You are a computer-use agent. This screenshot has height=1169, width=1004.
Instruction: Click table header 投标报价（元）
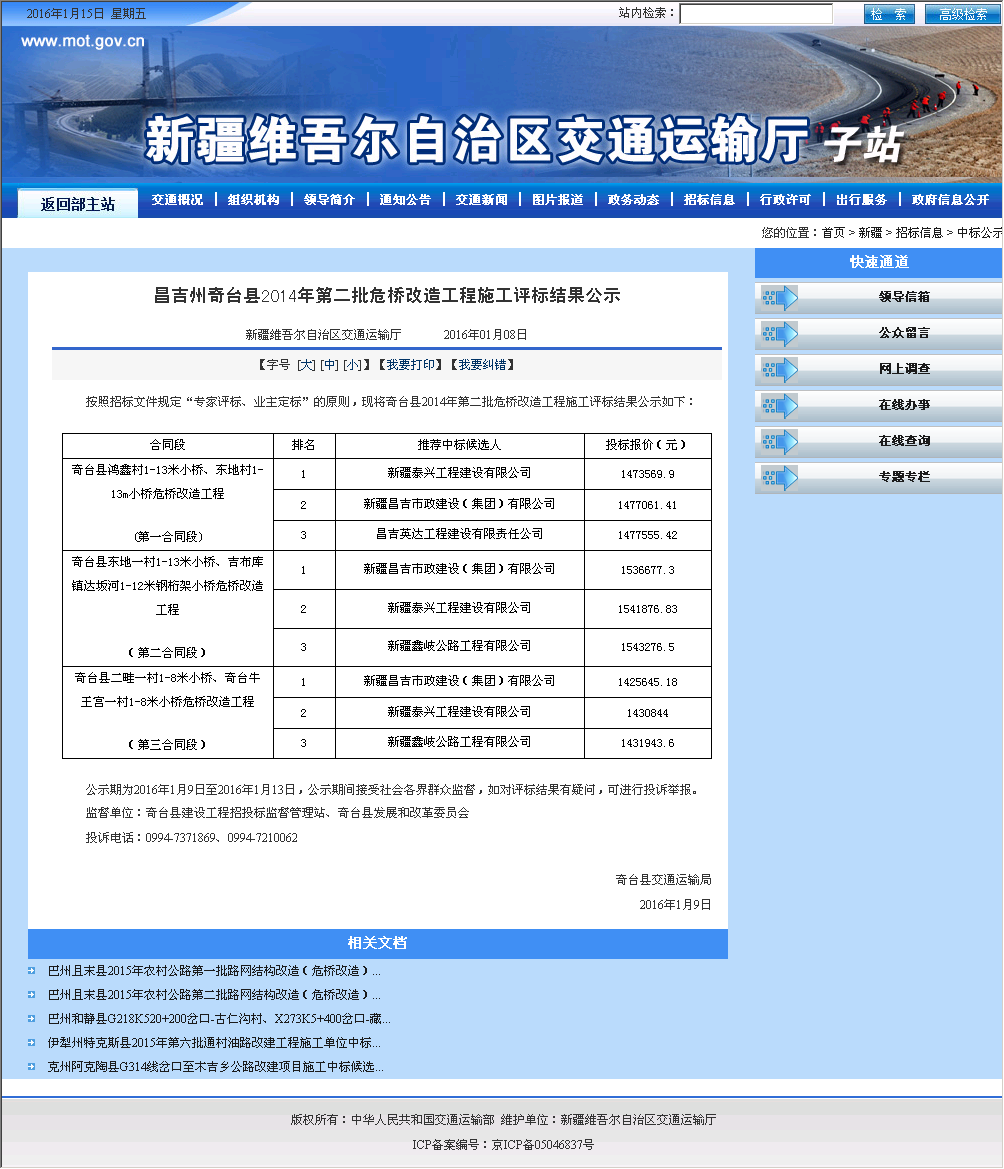tap(646, 445)
